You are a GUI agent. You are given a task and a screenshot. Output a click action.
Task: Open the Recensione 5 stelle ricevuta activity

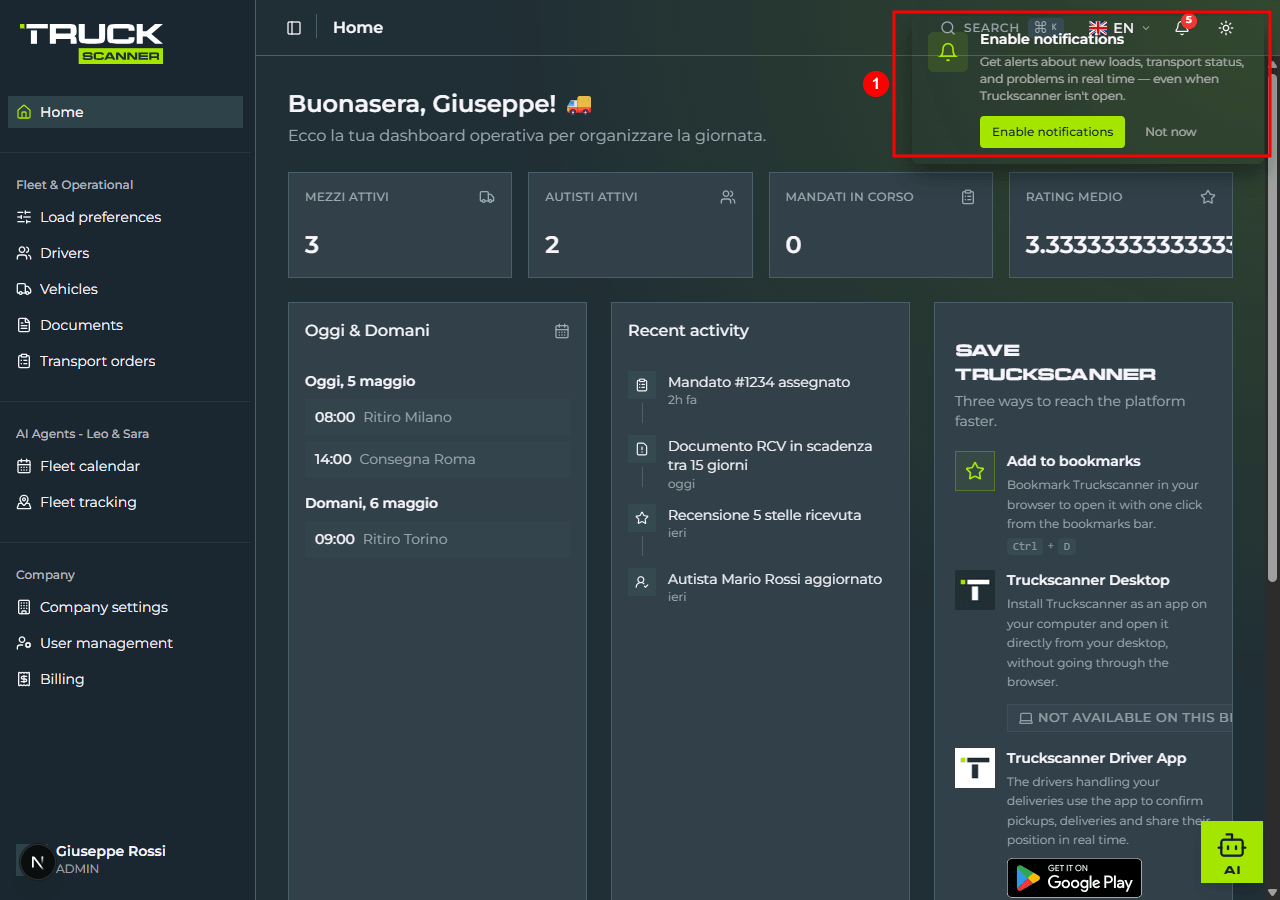759,523
